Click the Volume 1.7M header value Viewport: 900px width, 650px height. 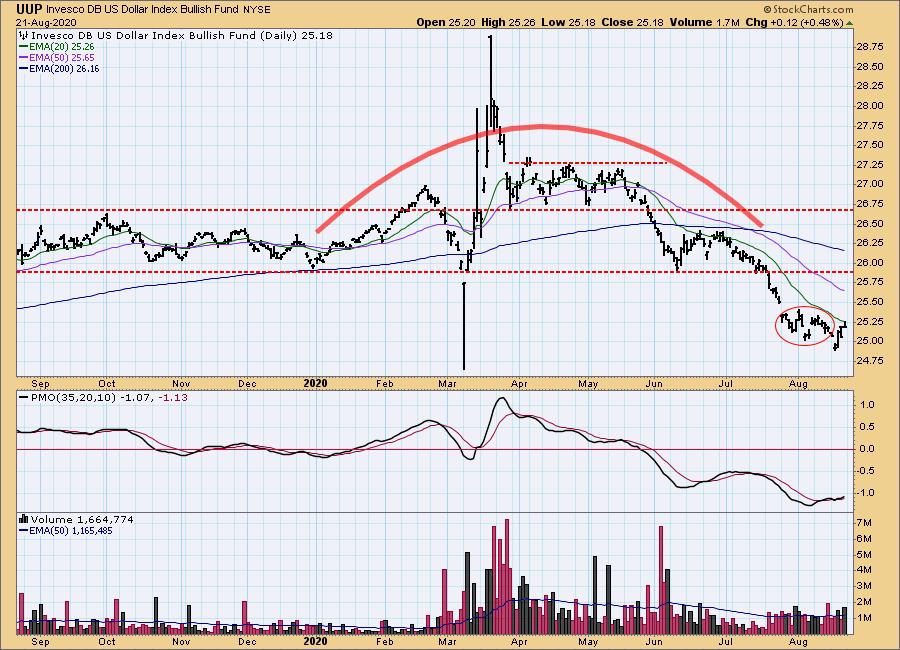click(x=704, y=22)
